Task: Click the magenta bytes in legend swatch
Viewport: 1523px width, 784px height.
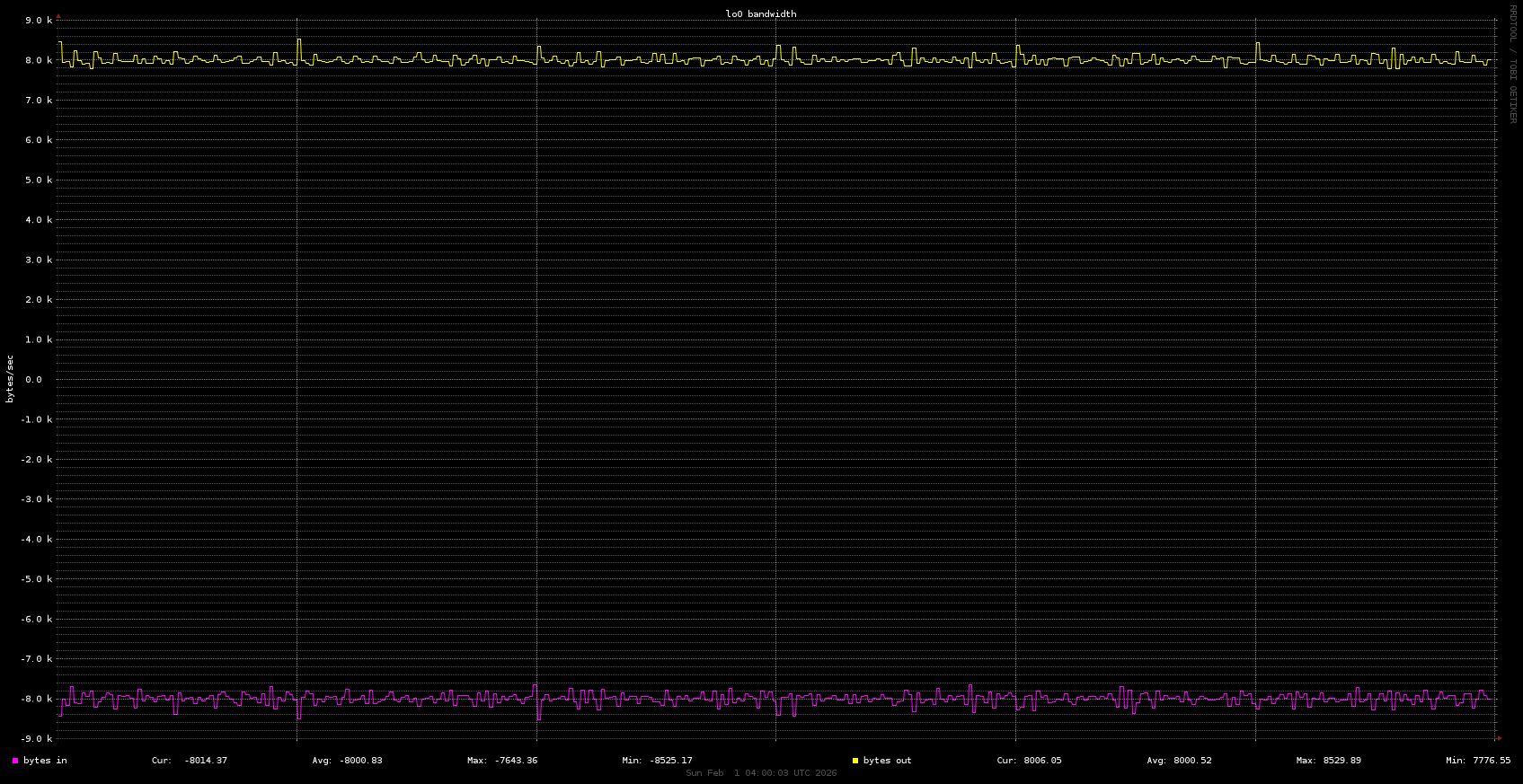Action: coord(15,761)
